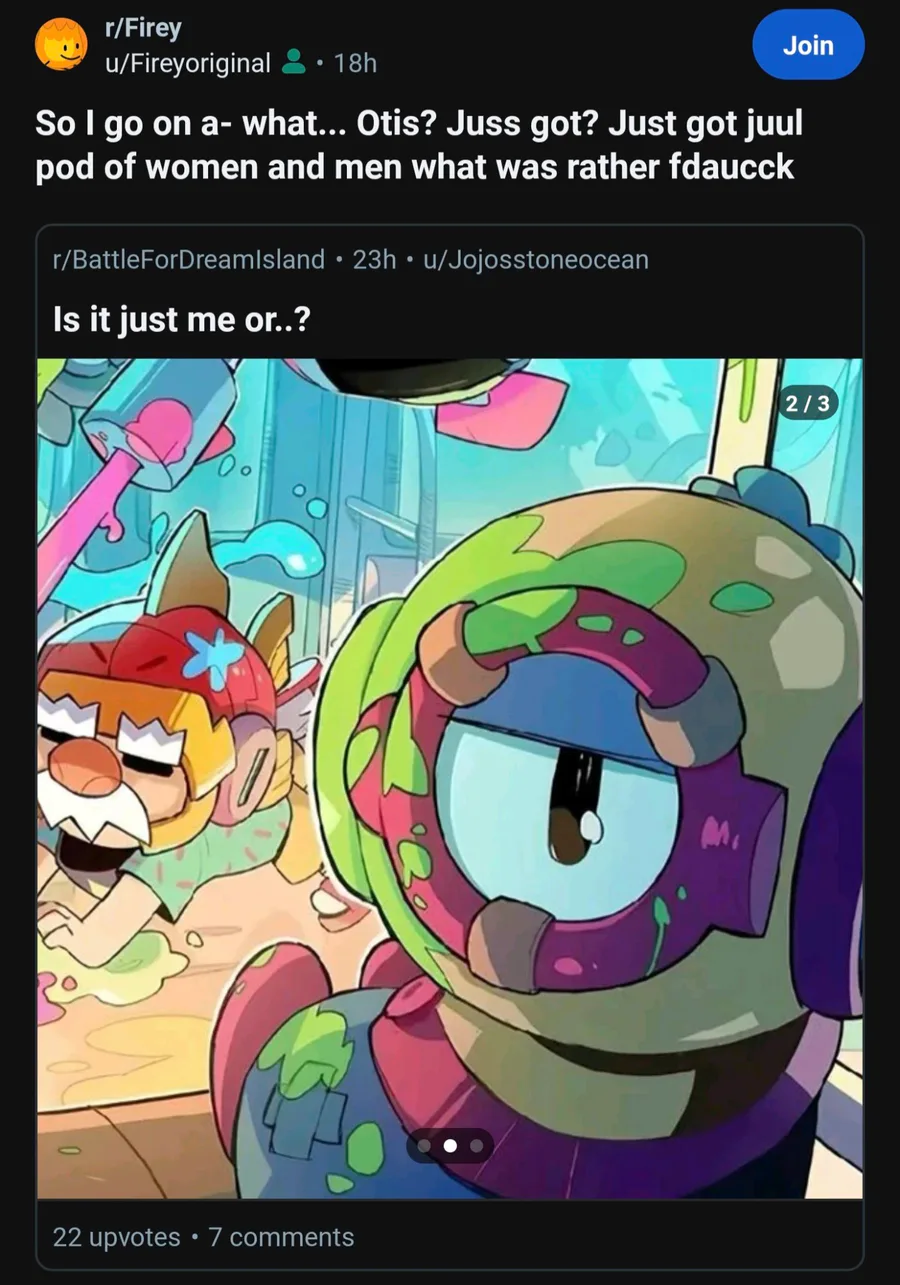Image resolution: width=900 pixels, height=1285 pixels.
Task: Visit u/Fireyoriginal's profile
Action: coord(188,64)
